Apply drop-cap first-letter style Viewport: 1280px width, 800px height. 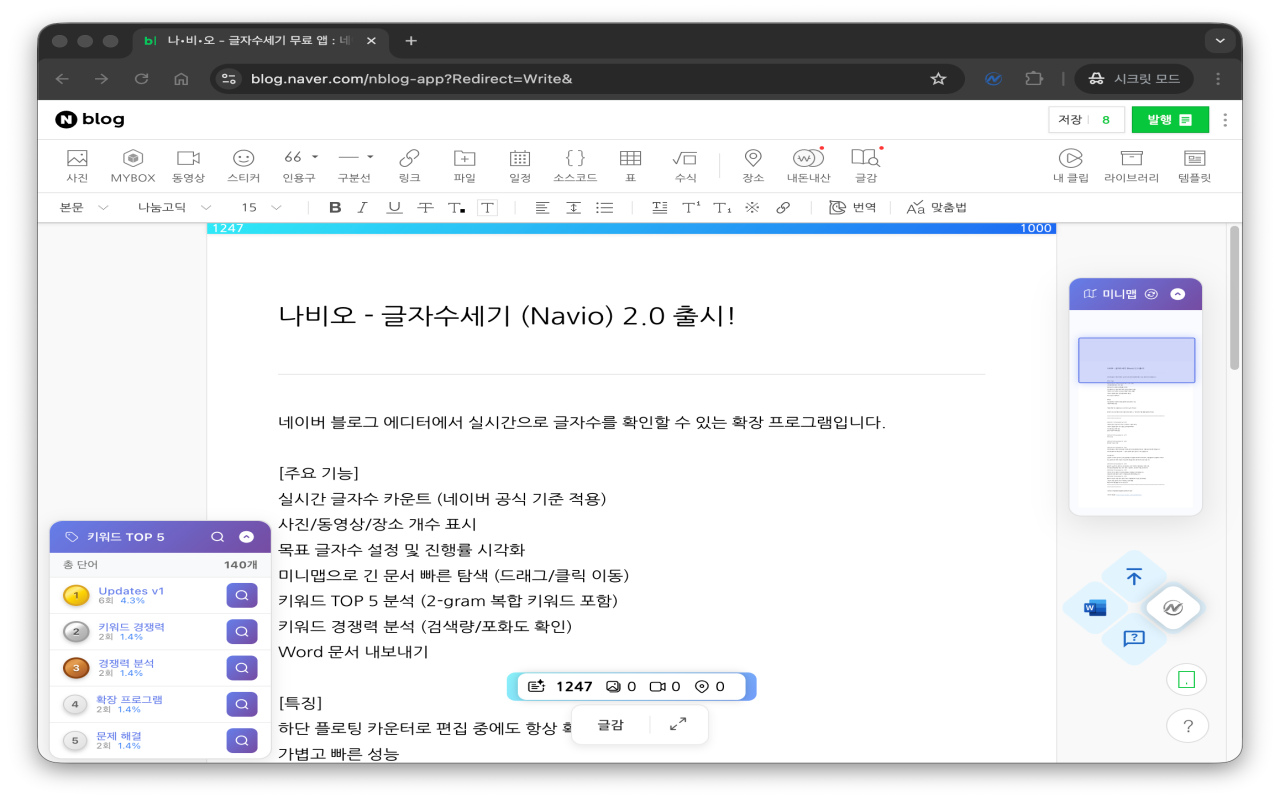pos(659,207)
